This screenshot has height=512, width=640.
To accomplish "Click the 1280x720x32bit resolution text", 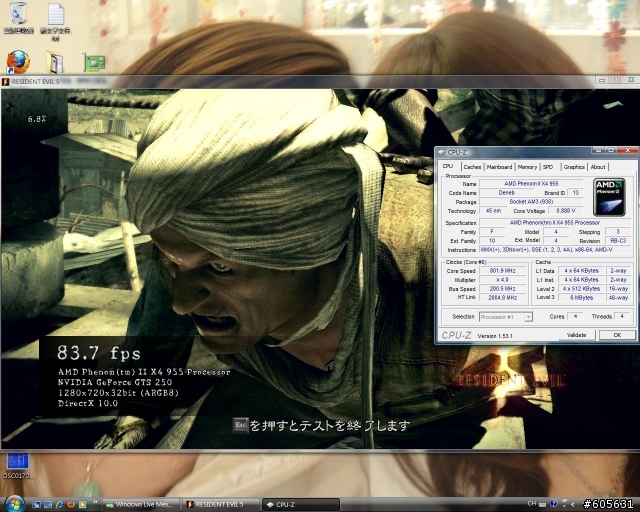I will point(118,393).
